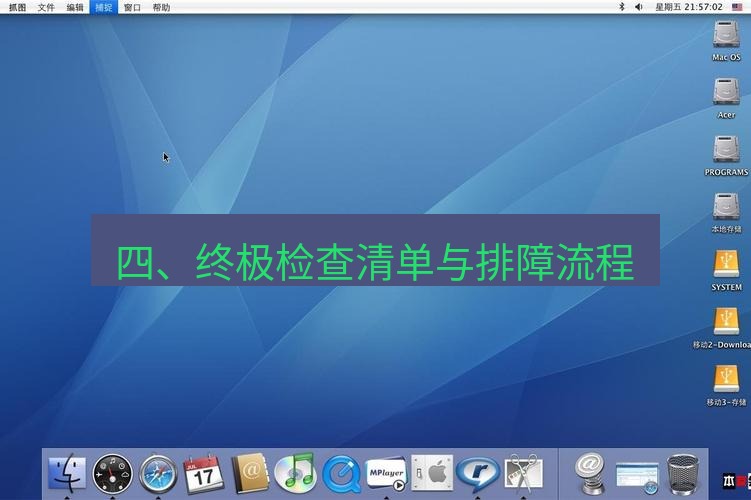This screenshot has height=500, width=751.
Task: Open the 编辑 menu
Action: pyautogui.click(x=75, y=7)
